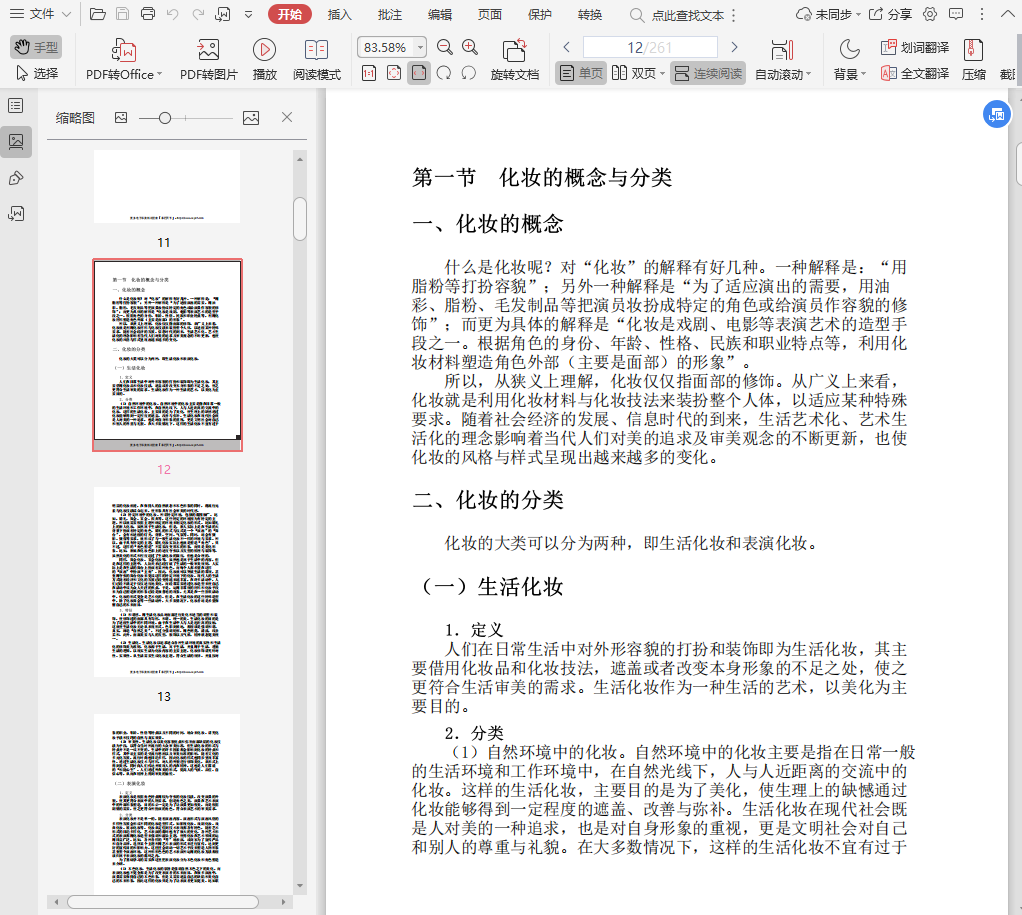The height and width of the screenshot is (915, 1022).
Task: Switch to the 插入 tab
Action: [340, 15]
